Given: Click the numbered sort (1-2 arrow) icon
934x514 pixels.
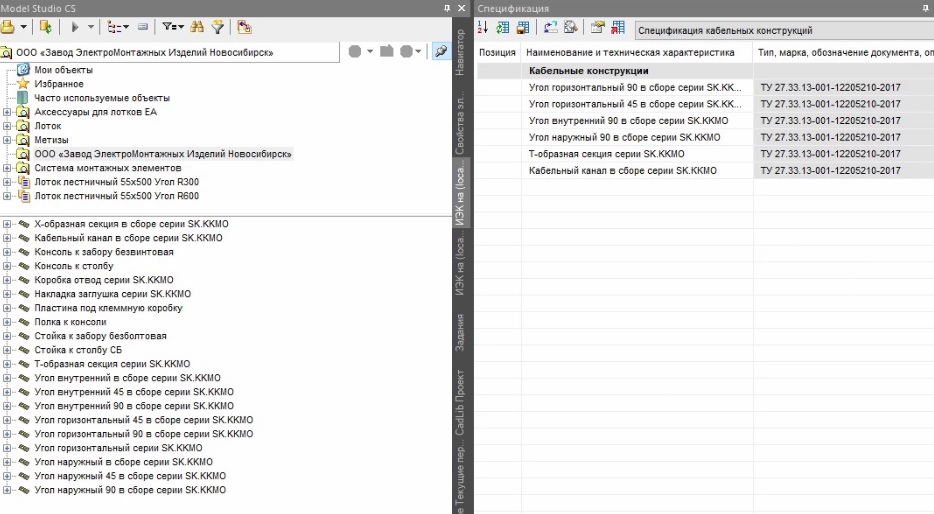Looking at the screenshot, I should tap(482, 27).
